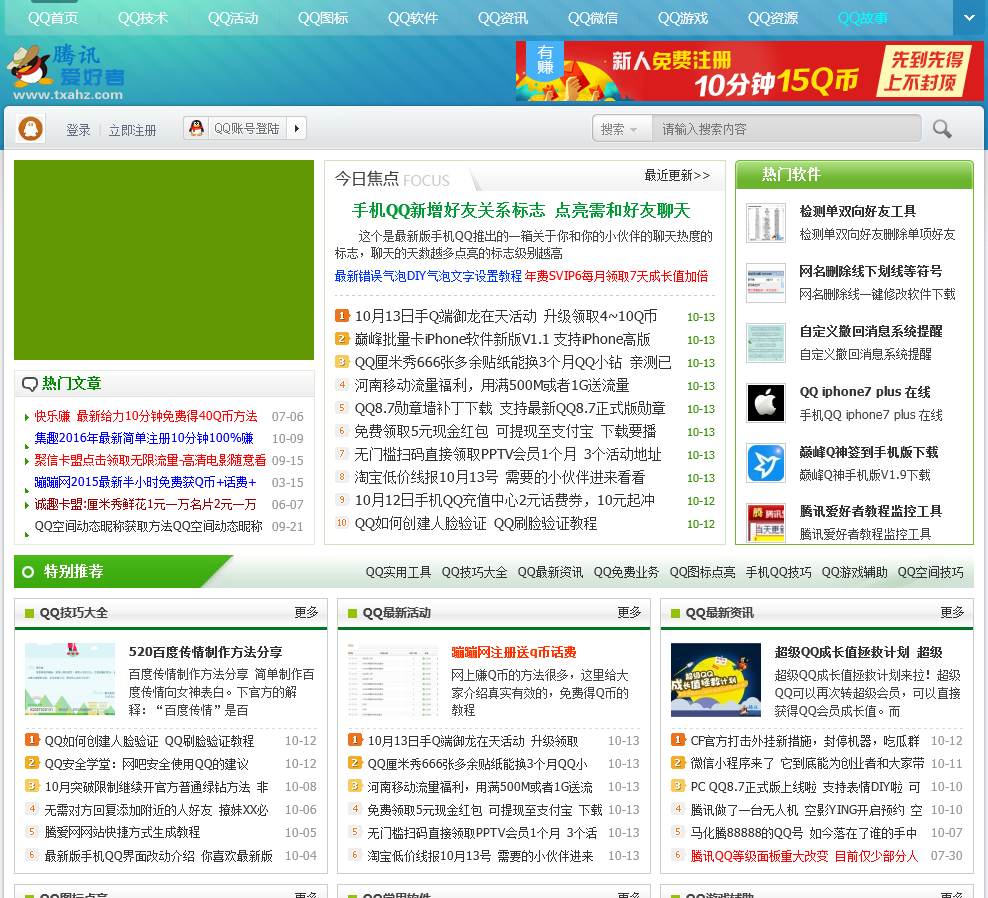Screen dimensions: 988x898
Task: Click the orange user avatar icon
Action: click(x=30, y=129)
